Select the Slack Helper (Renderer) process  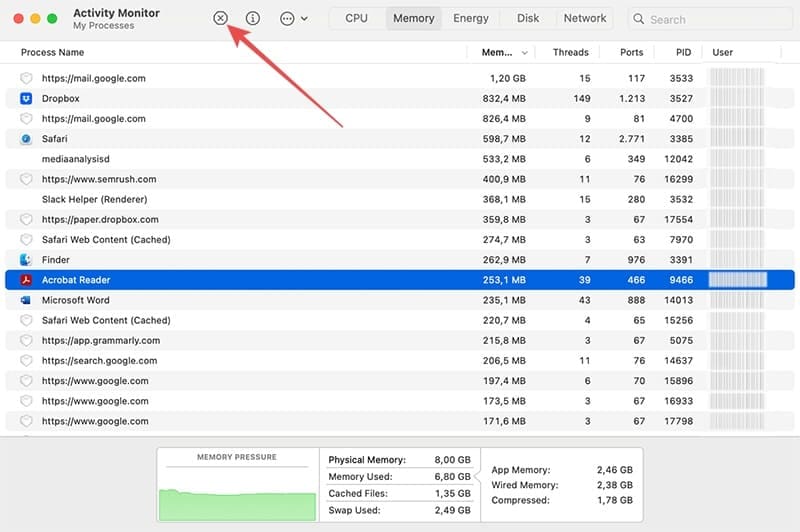[94, 199]
